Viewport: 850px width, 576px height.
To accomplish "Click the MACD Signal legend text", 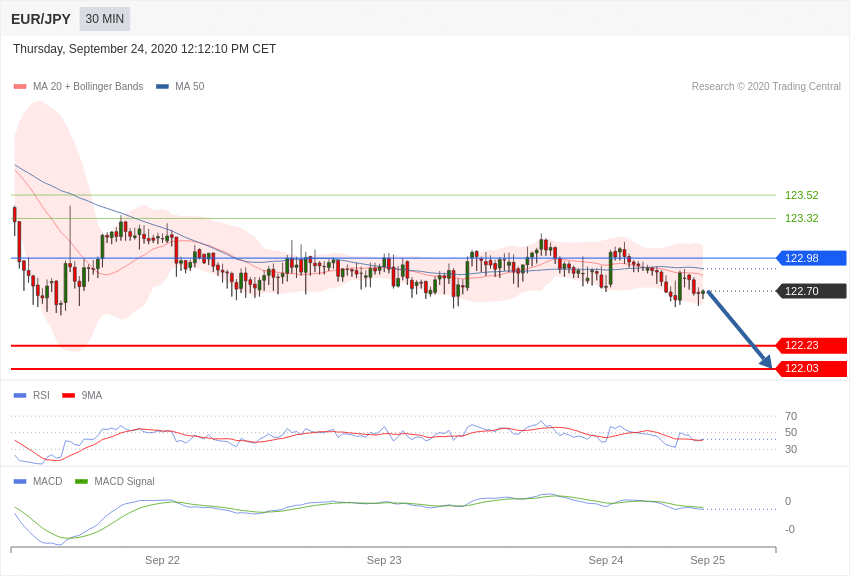I will tap(124, 481).
